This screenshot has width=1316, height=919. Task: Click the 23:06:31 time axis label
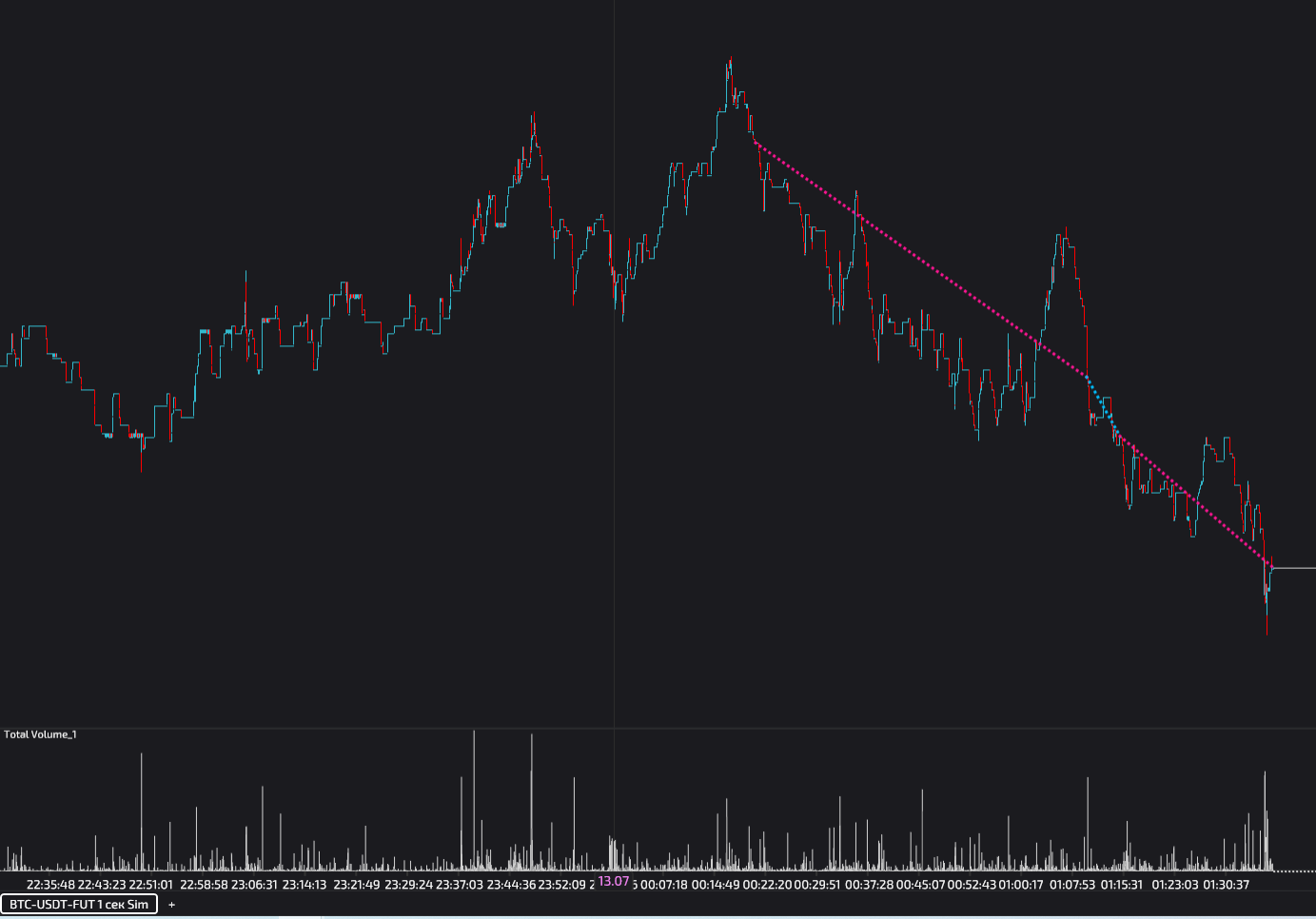click(255, 885)
